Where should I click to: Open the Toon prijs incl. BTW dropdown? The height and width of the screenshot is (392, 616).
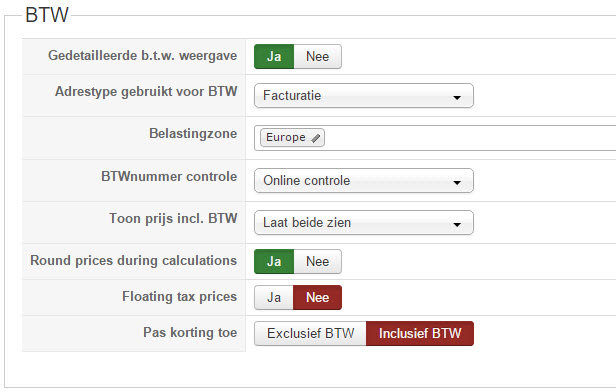(364, 223)
